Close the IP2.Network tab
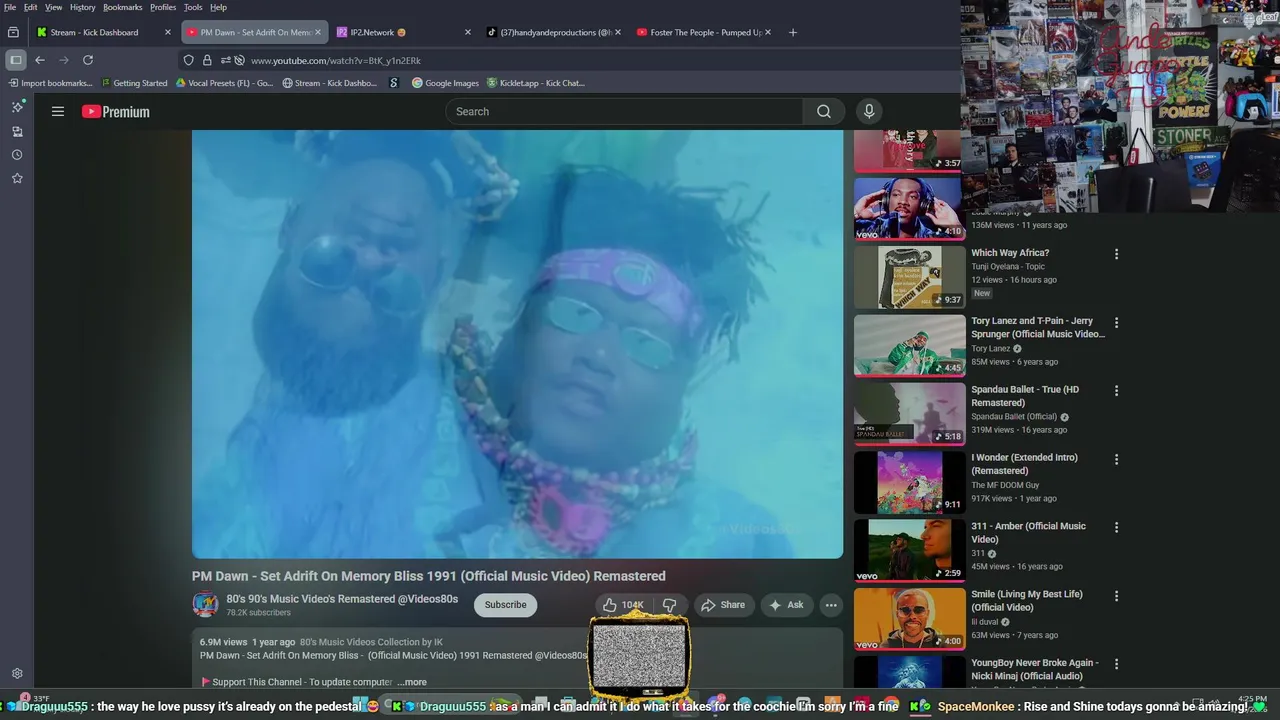 point(468,32)
